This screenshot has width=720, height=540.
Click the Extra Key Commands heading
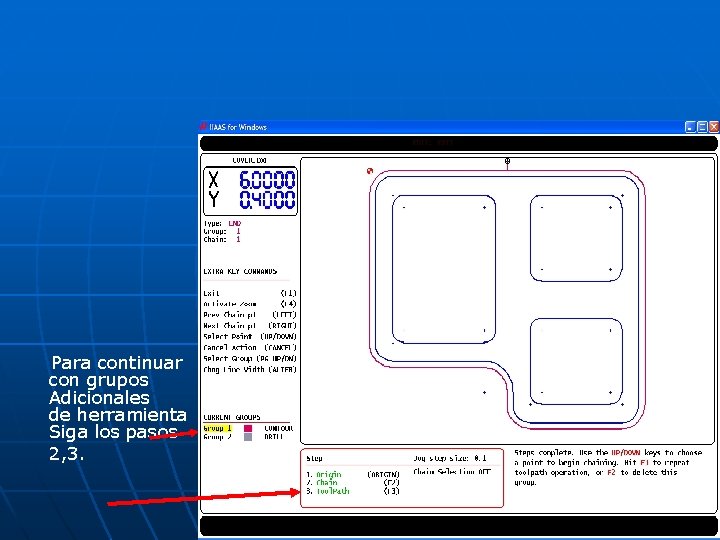pos(240,271)
